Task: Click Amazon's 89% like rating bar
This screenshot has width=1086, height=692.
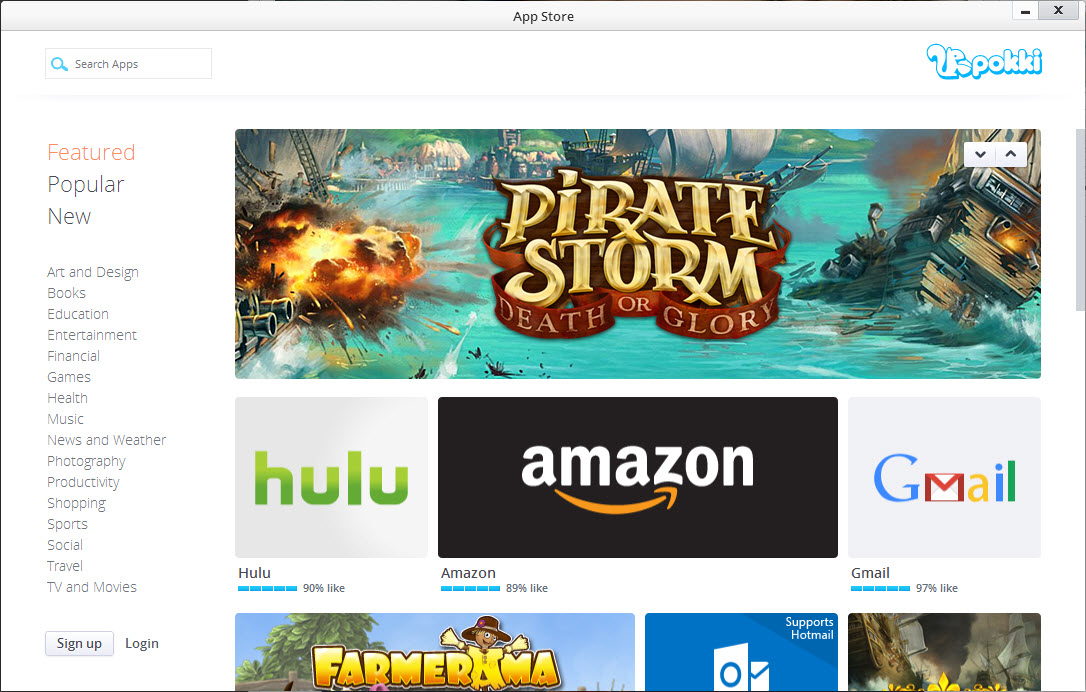Action: click(470, 588)
